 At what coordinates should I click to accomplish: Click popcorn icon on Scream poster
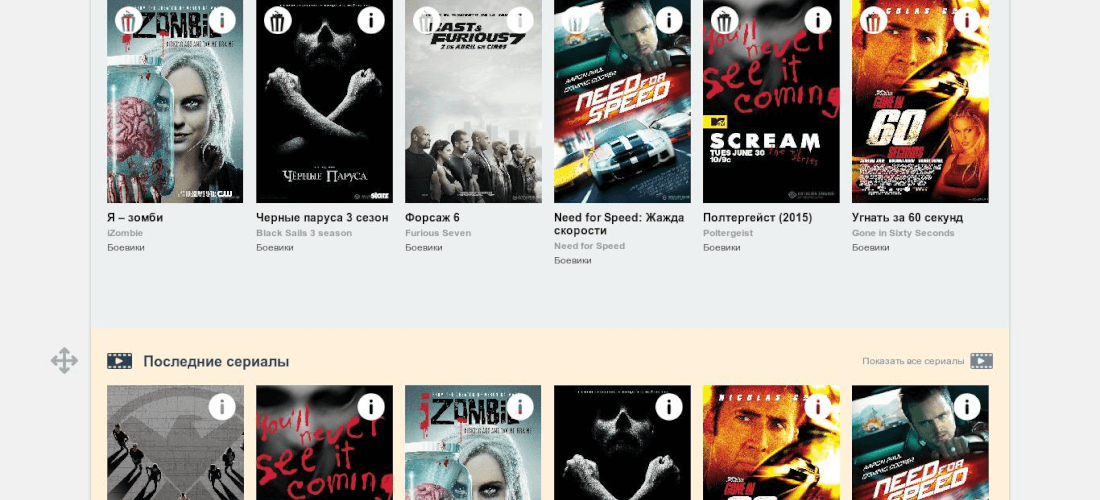tap(725, 20)
